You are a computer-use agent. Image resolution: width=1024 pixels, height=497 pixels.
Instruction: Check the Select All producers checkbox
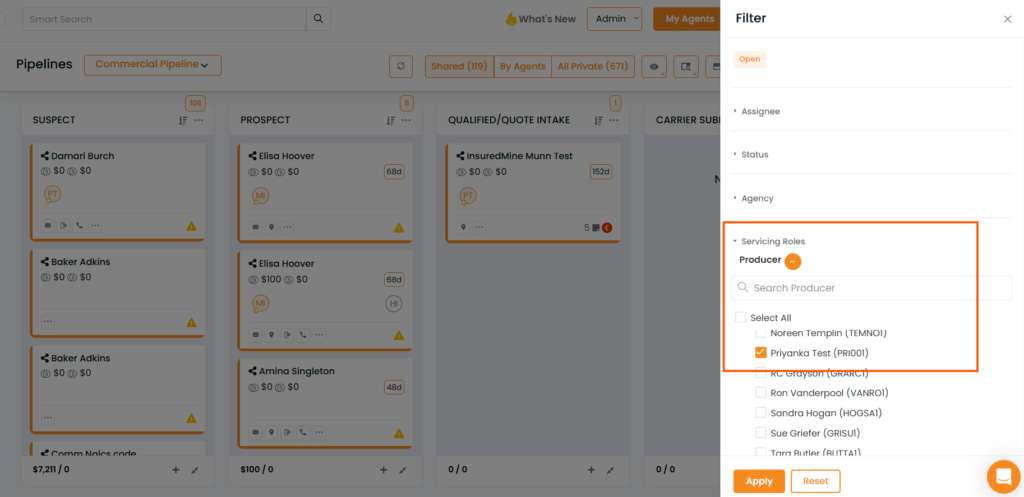(741, 317)
